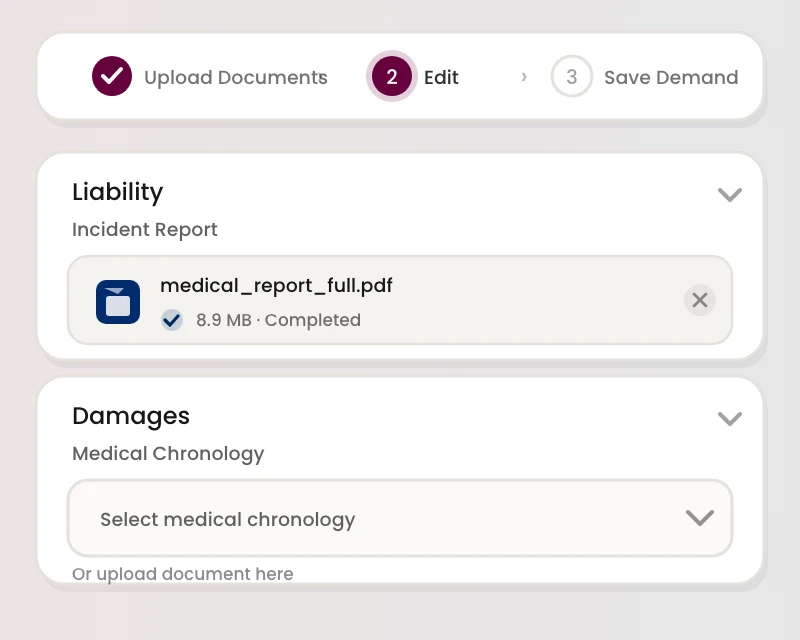This screenshot has height=640, width=800.
Task: Click the medical chronology dropdown arrow
Action: [x=699, y=518]
